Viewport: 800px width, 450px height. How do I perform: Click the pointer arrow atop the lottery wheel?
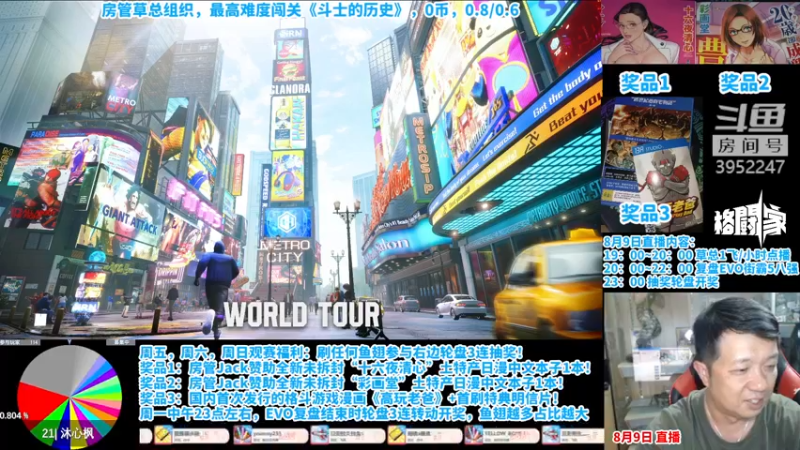tap(69, 342)
